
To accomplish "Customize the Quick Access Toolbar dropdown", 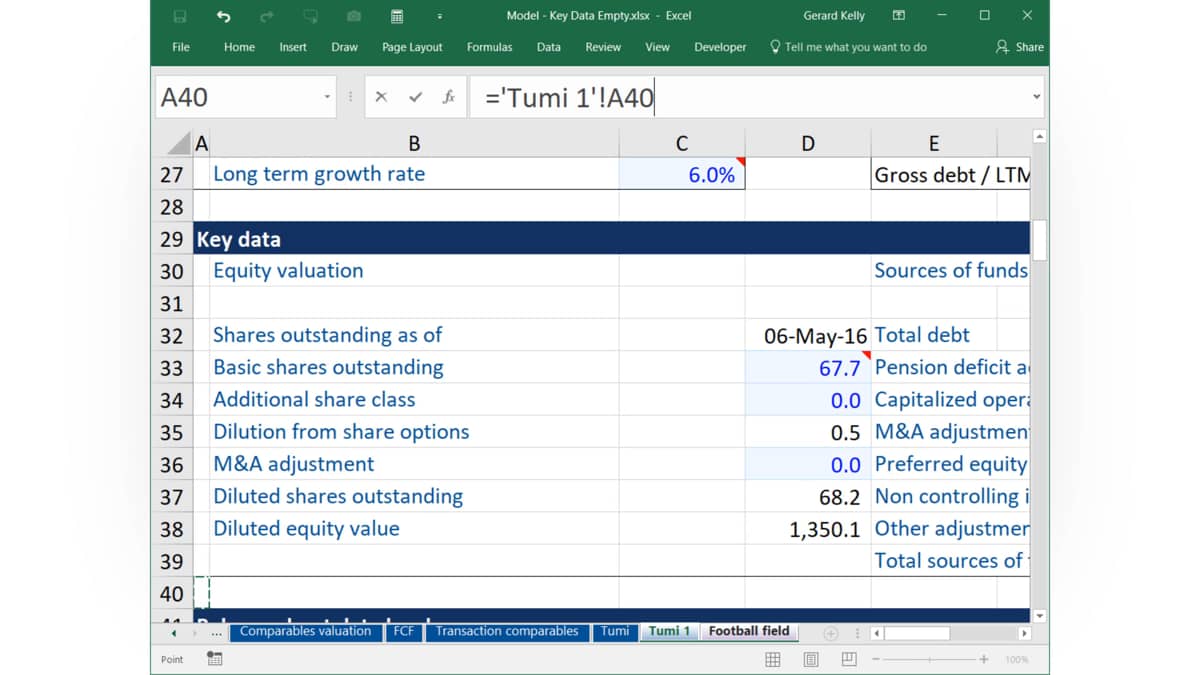I will click(x=439, y=16).
